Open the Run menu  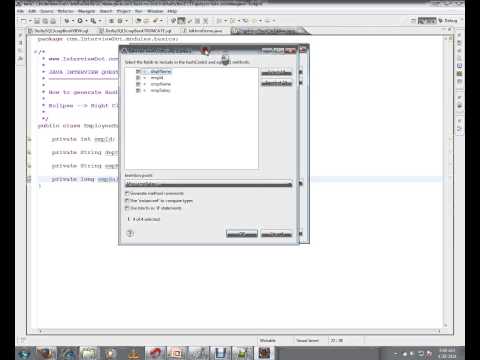coord(139,11)
